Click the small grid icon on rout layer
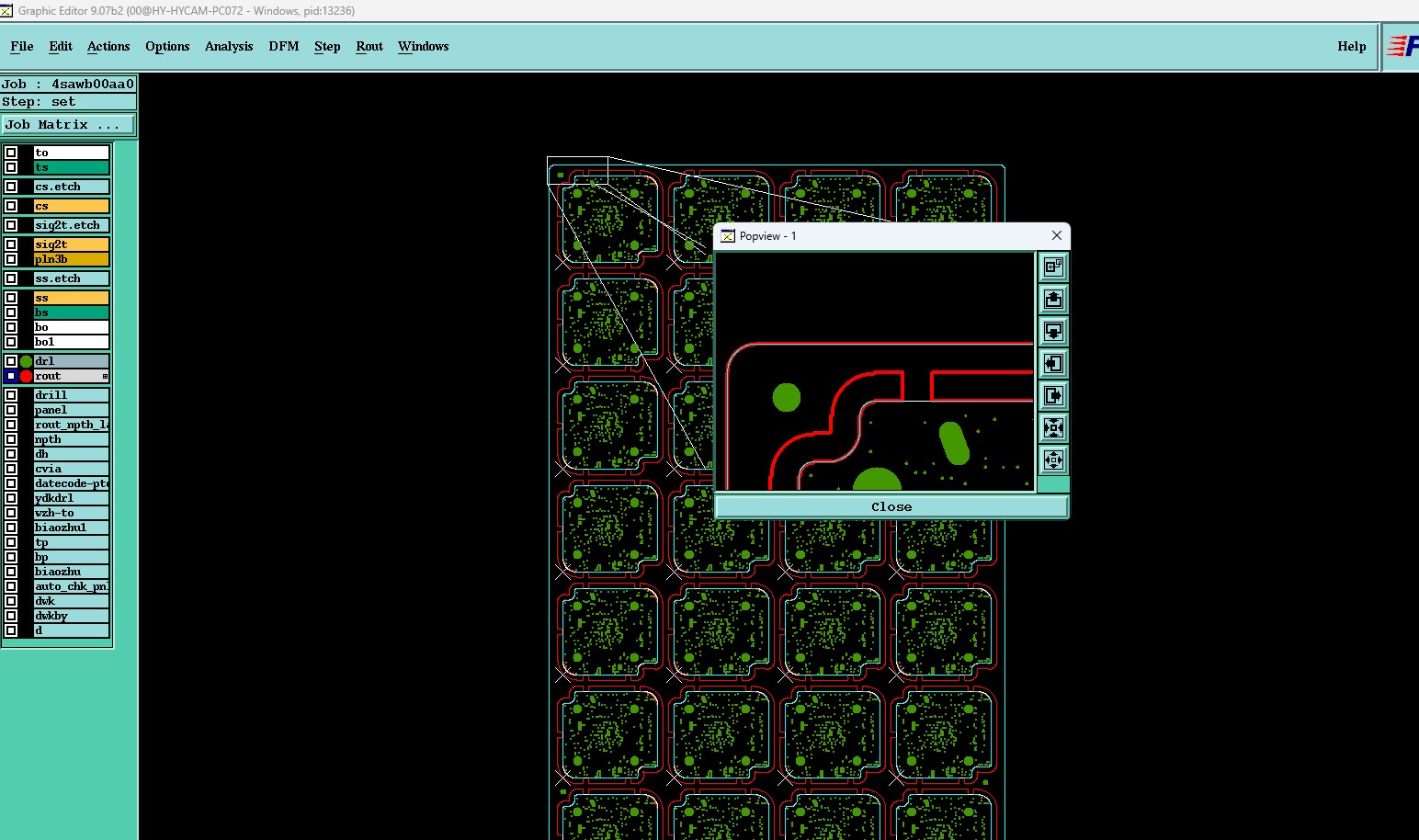Viewport: 1419px width, 840px height. (105, 376)
